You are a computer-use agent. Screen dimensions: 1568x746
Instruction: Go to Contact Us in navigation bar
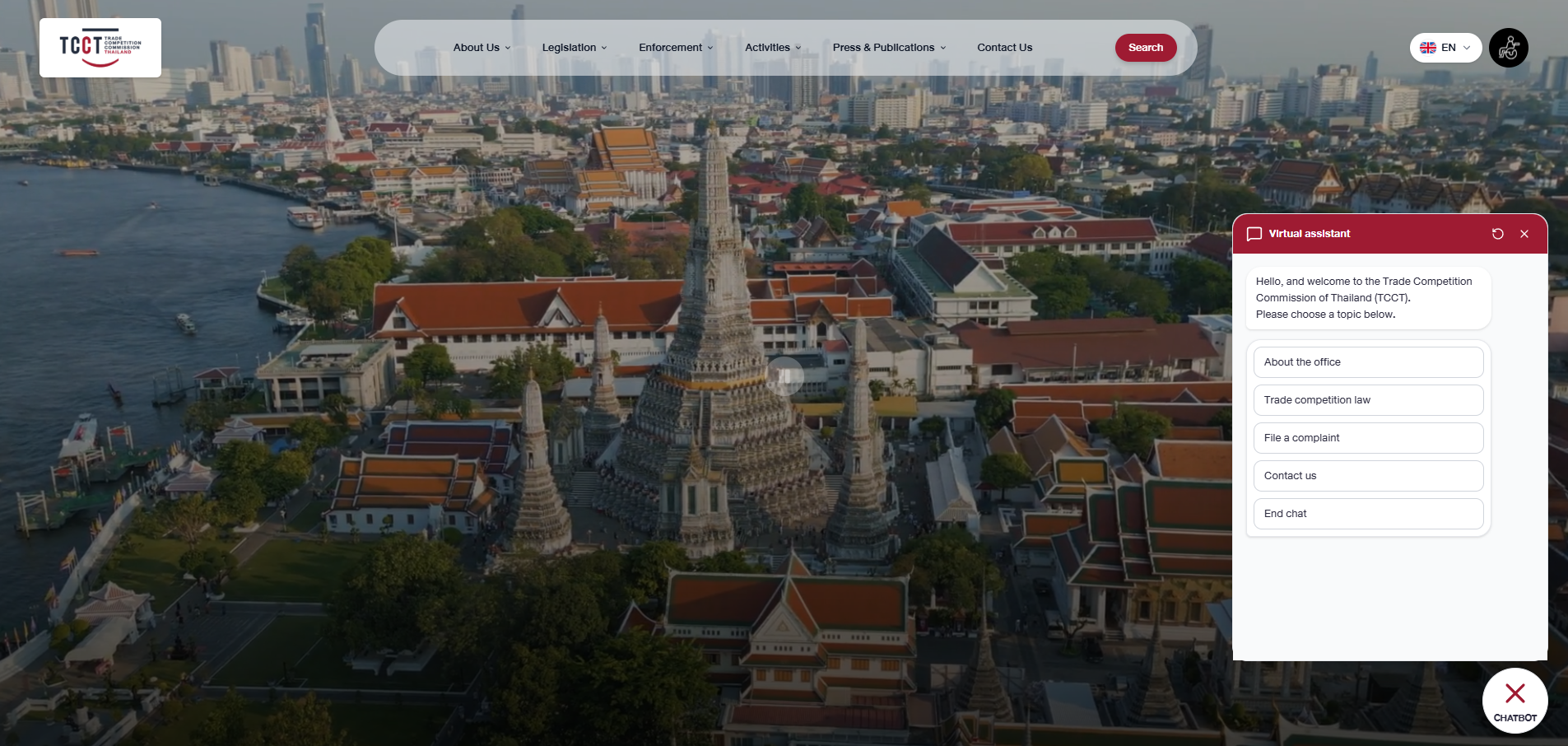coord(1004,48)
